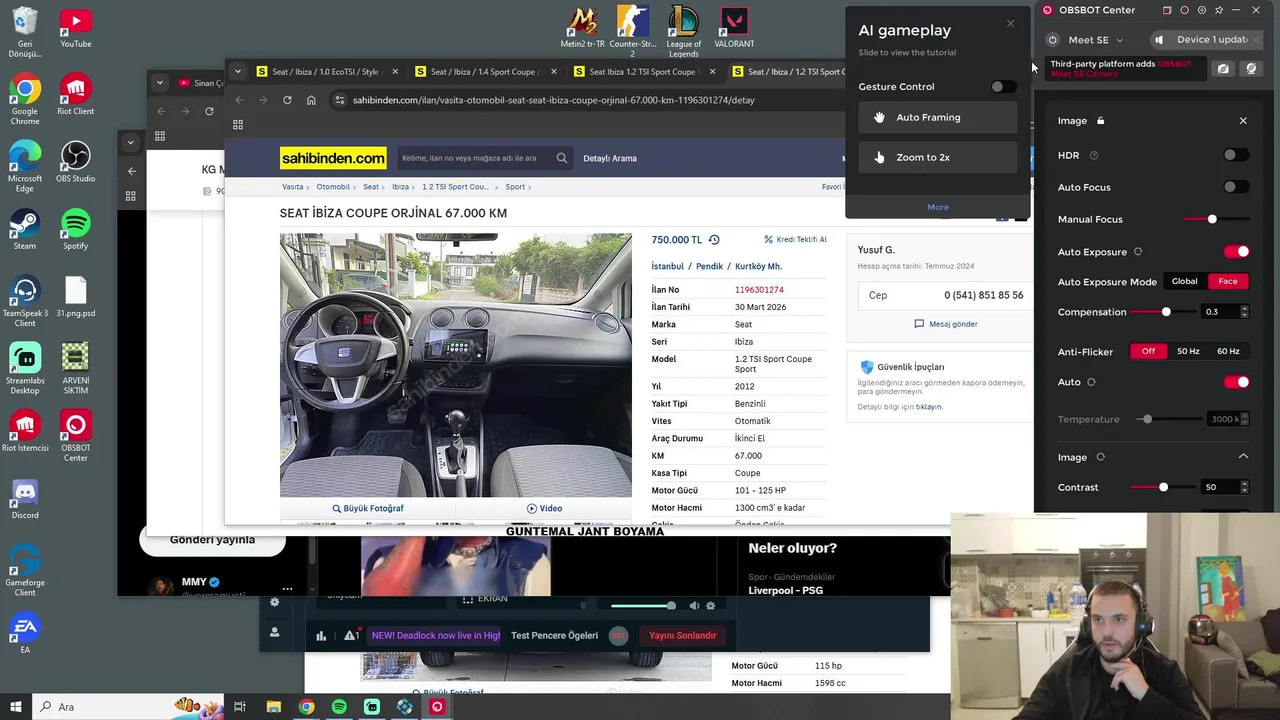Open the OBS Studio desktop icon

(x=76, y=162)
